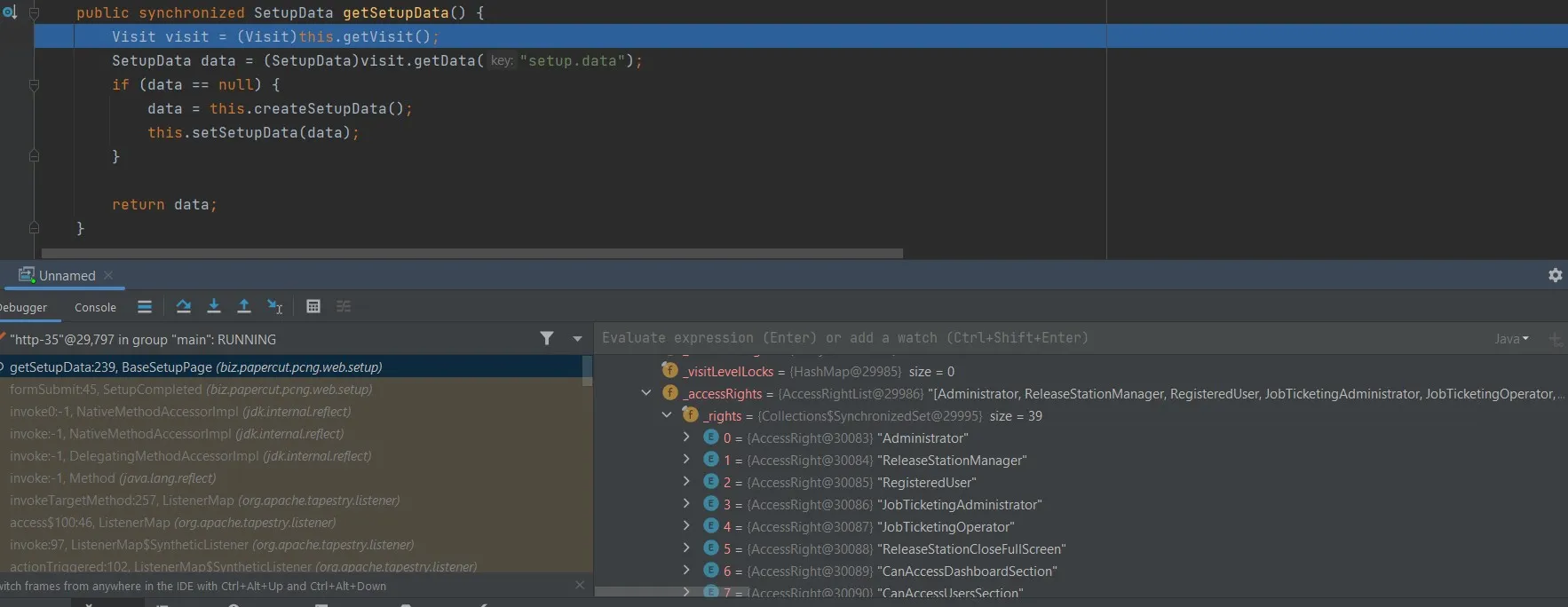This screenshot has width=1568, height=607.
Task: Click the Step Into download-arrow icon
Action: click(x=214, y=307)
